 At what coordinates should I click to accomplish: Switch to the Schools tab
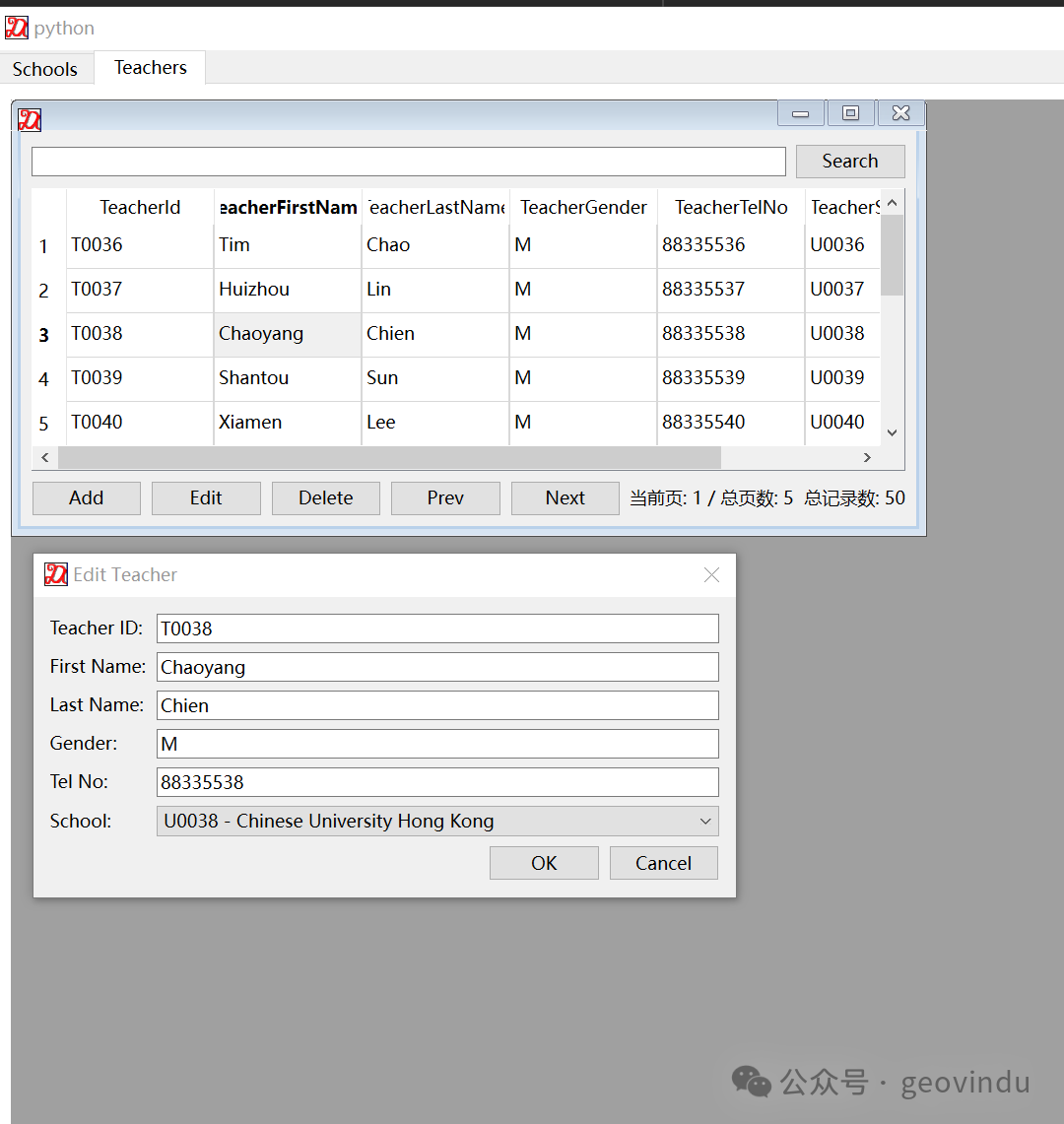45,69
